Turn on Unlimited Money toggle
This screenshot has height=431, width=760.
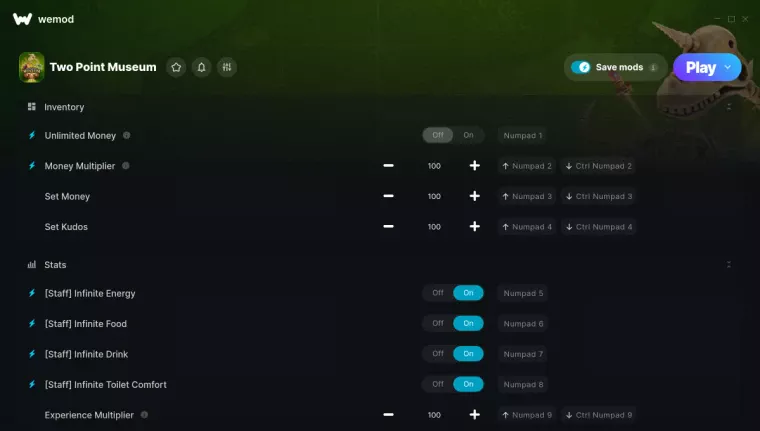point(468,135)
